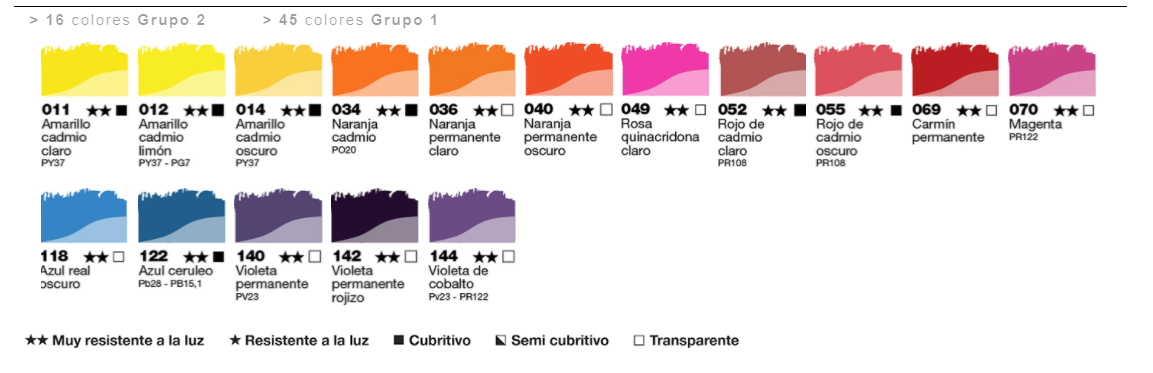Select the 069 Carmín permanente red swatch
This screenshot has width=1153, height=373.
[x=954, y=70]
